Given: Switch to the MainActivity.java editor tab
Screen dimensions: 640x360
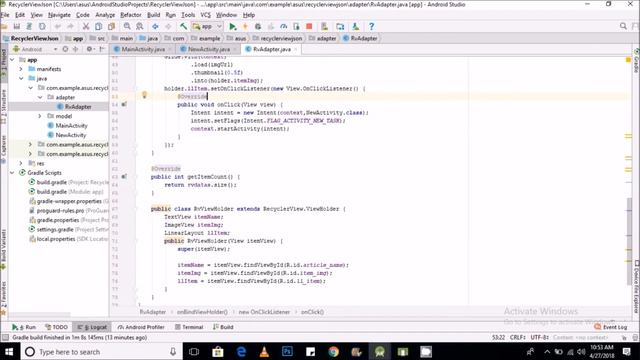Looking at the screenshot, I should pos(142,49).
